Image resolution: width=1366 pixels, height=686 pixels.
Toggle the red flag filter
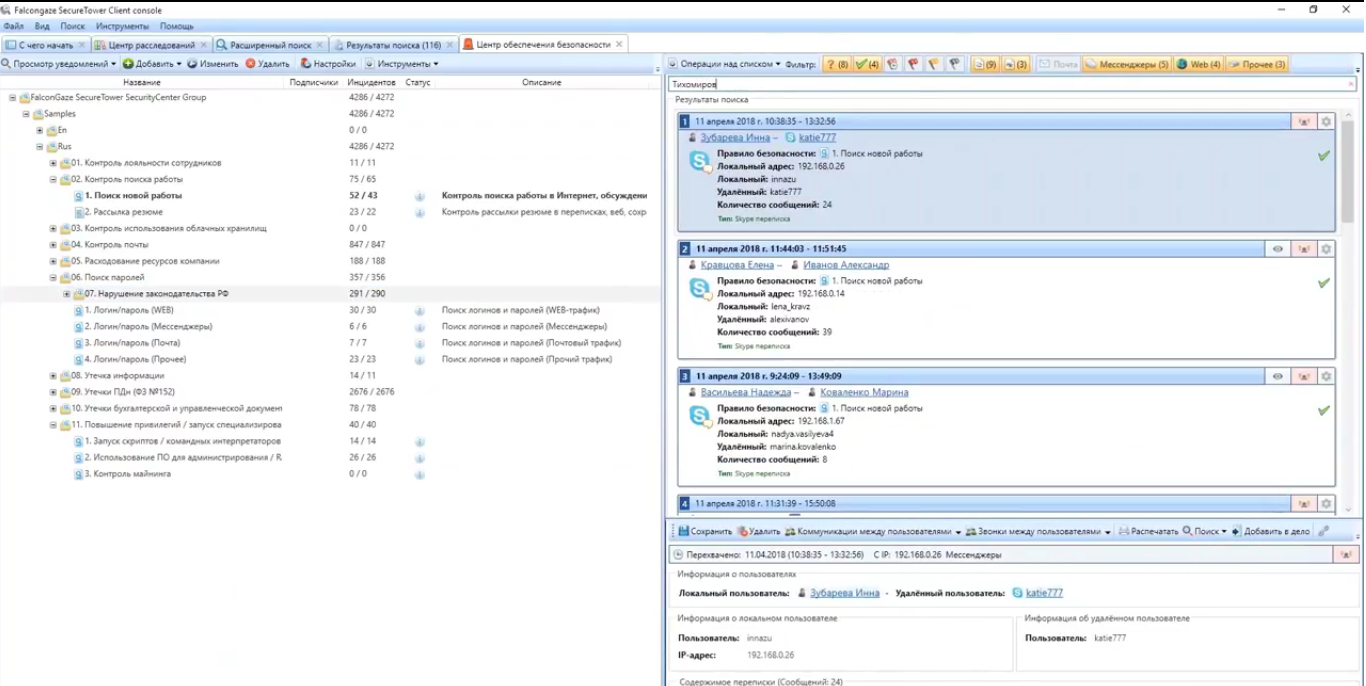(913, 64)
